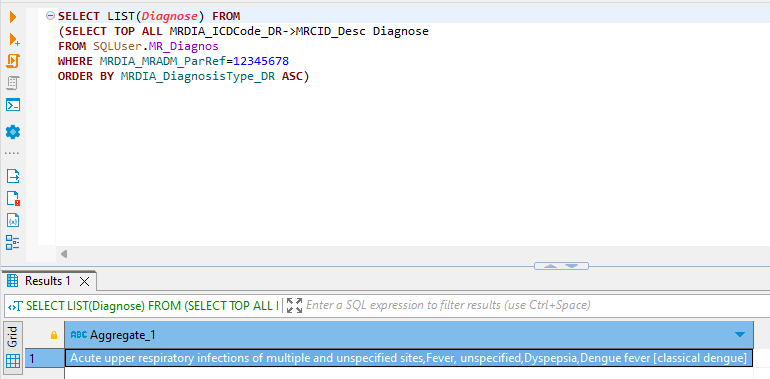Click the up arrow on the panel divider
This screenshot has width=770, height=379.
[x=551, y=266]
